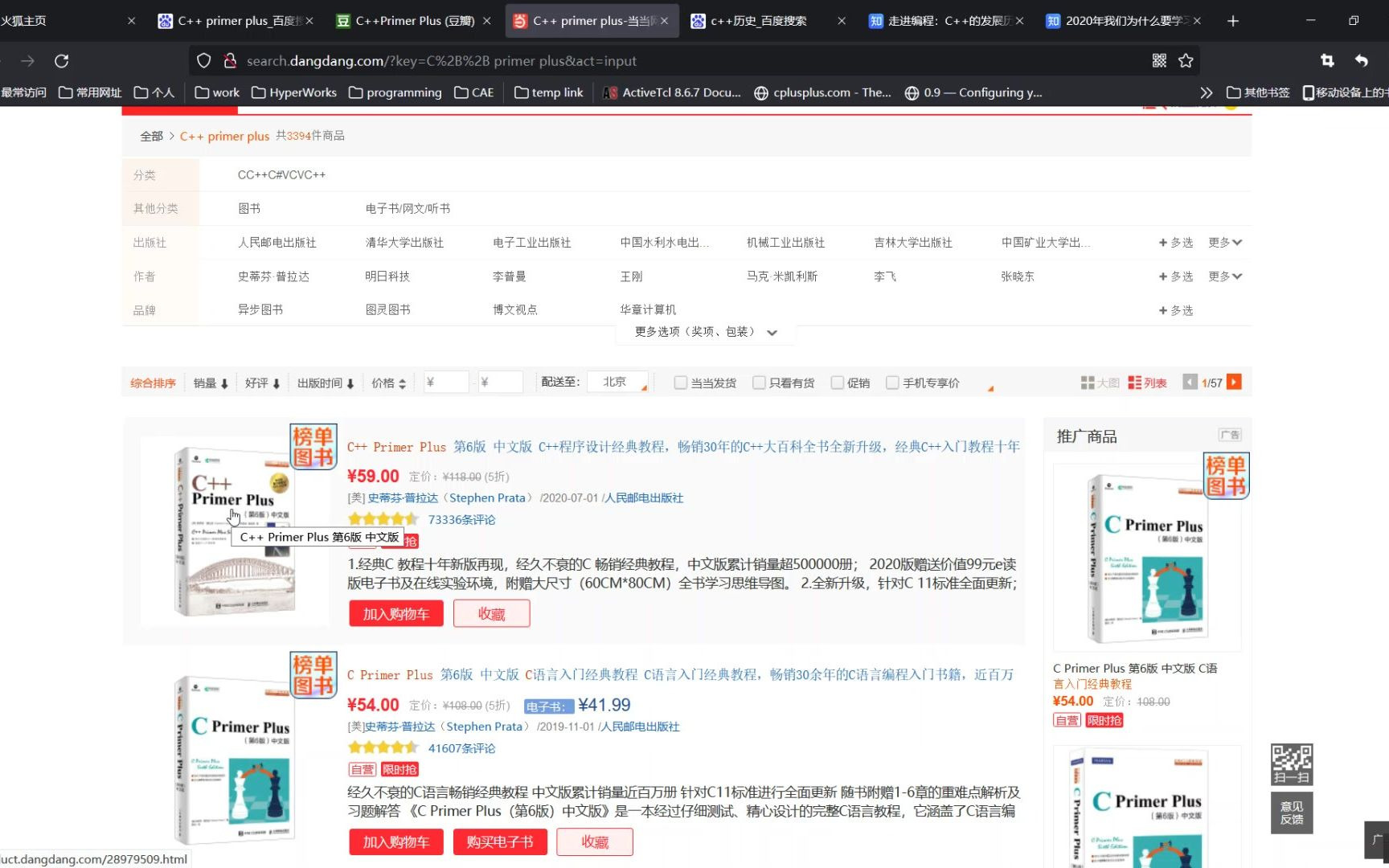This screenshot has height=868, width=1389.
Task: Open the screenshot crop tool icon
Action: tap(1327, 60)
